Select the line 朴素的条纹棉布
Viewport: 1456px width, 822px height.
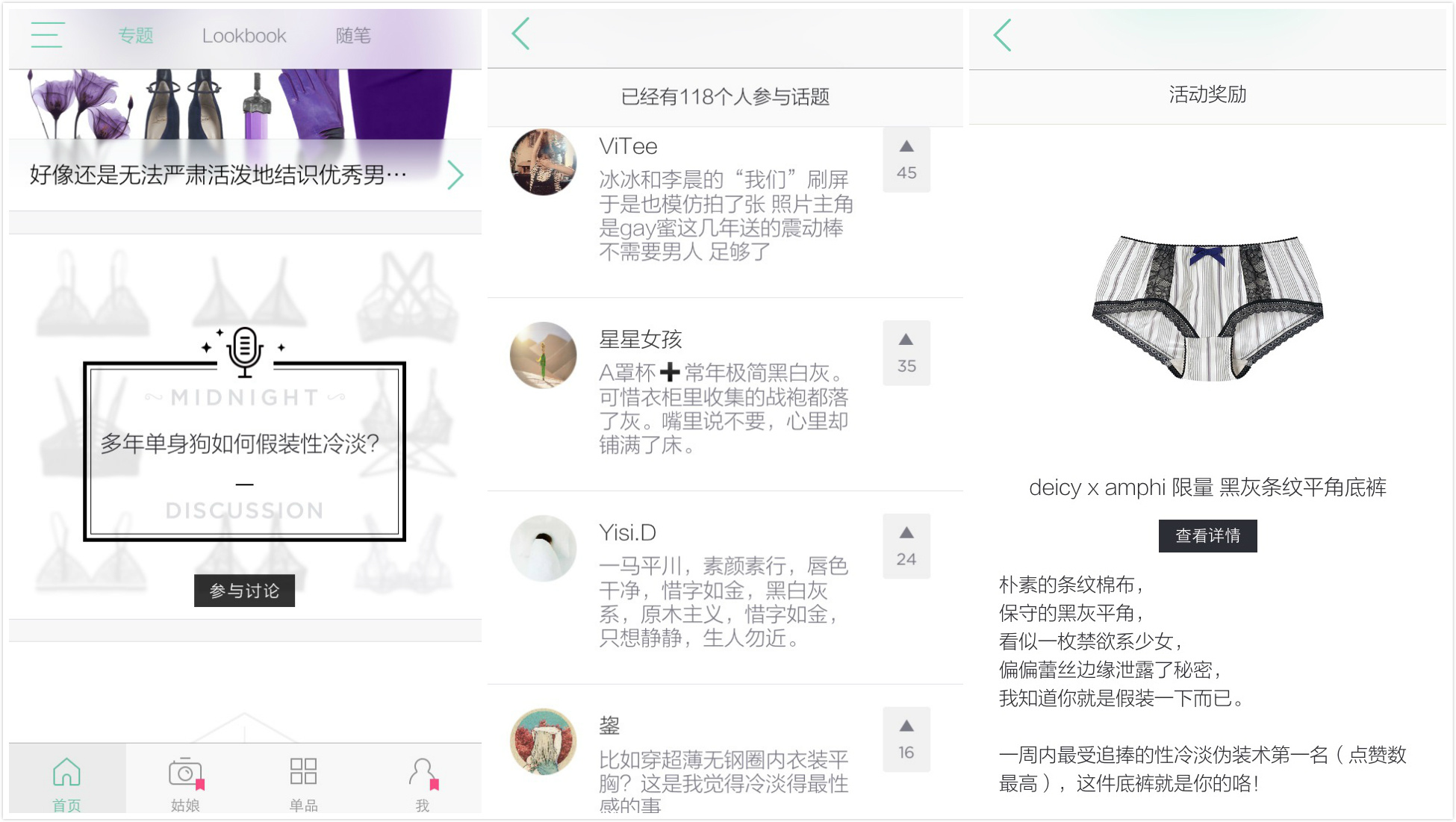(x=1071, y=585)
